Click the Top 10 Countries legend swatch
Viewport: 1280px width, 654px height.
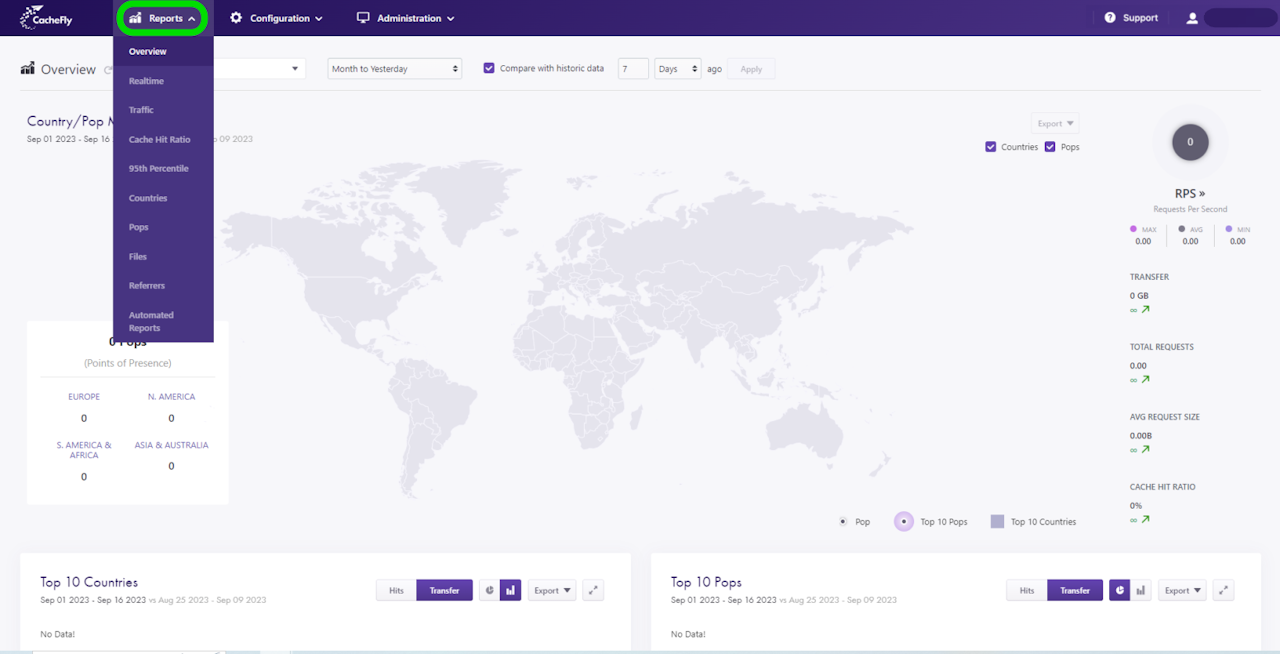997,522
